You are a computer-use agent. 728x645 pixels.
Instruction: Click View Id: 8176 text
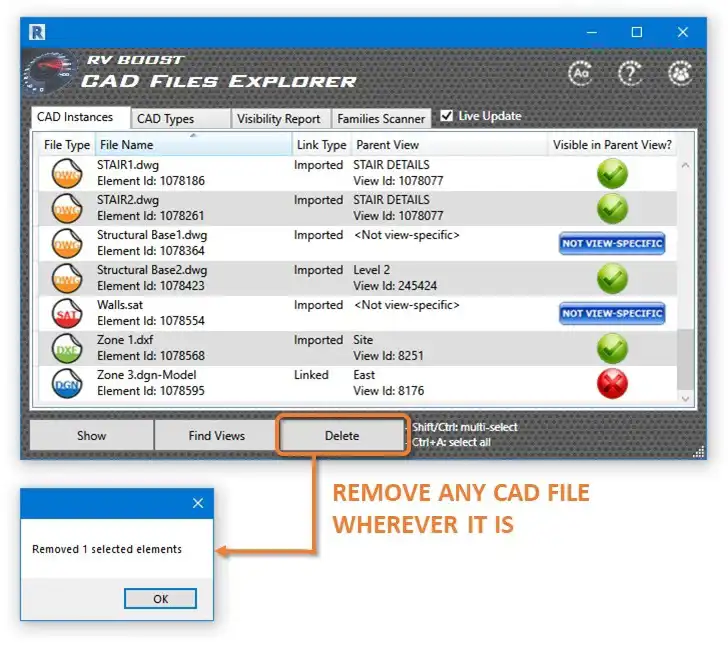(x=389, y=391)
